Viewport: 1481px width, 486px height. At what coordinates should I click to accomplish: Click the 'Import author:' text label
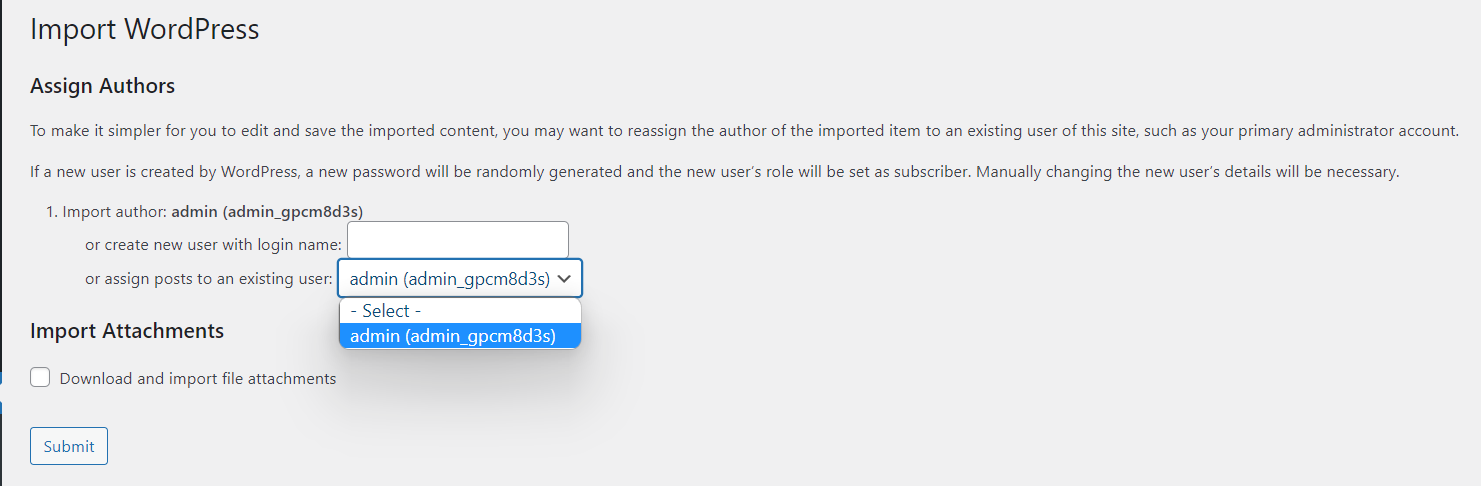click(x=115, y=212)
